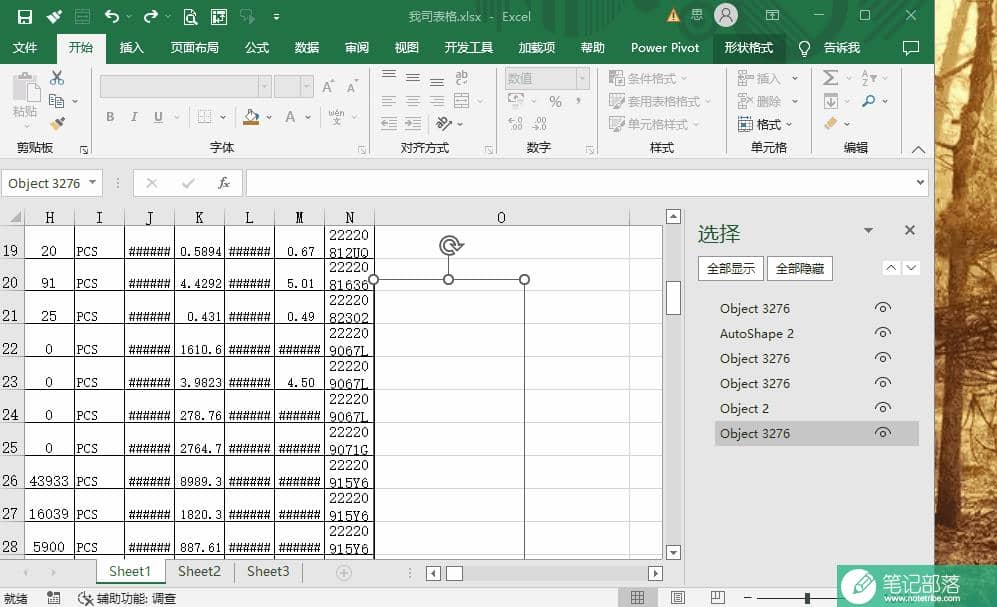Click the vertical scrollbar thumb of the sheet
This screenshot has height=607, width=997.
pos(673,297)
